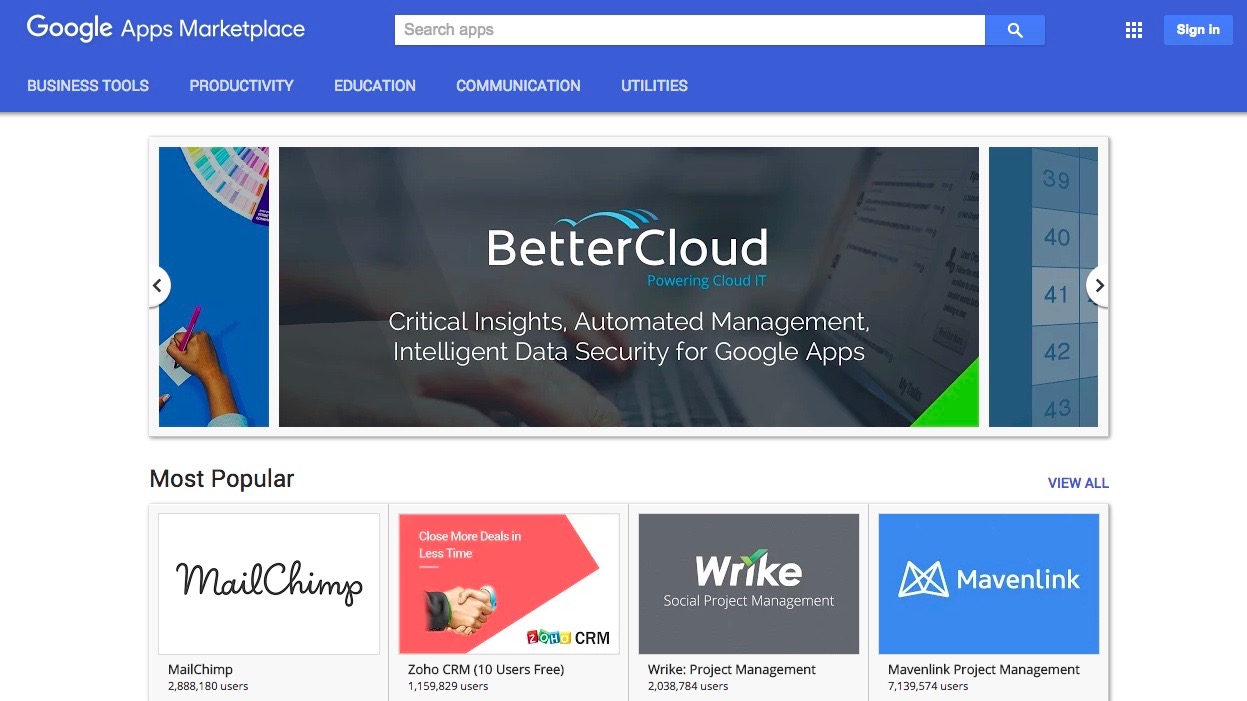Select the Education category
The height and width of the screenshot is (701, 1247).
(x=375, y=86)
